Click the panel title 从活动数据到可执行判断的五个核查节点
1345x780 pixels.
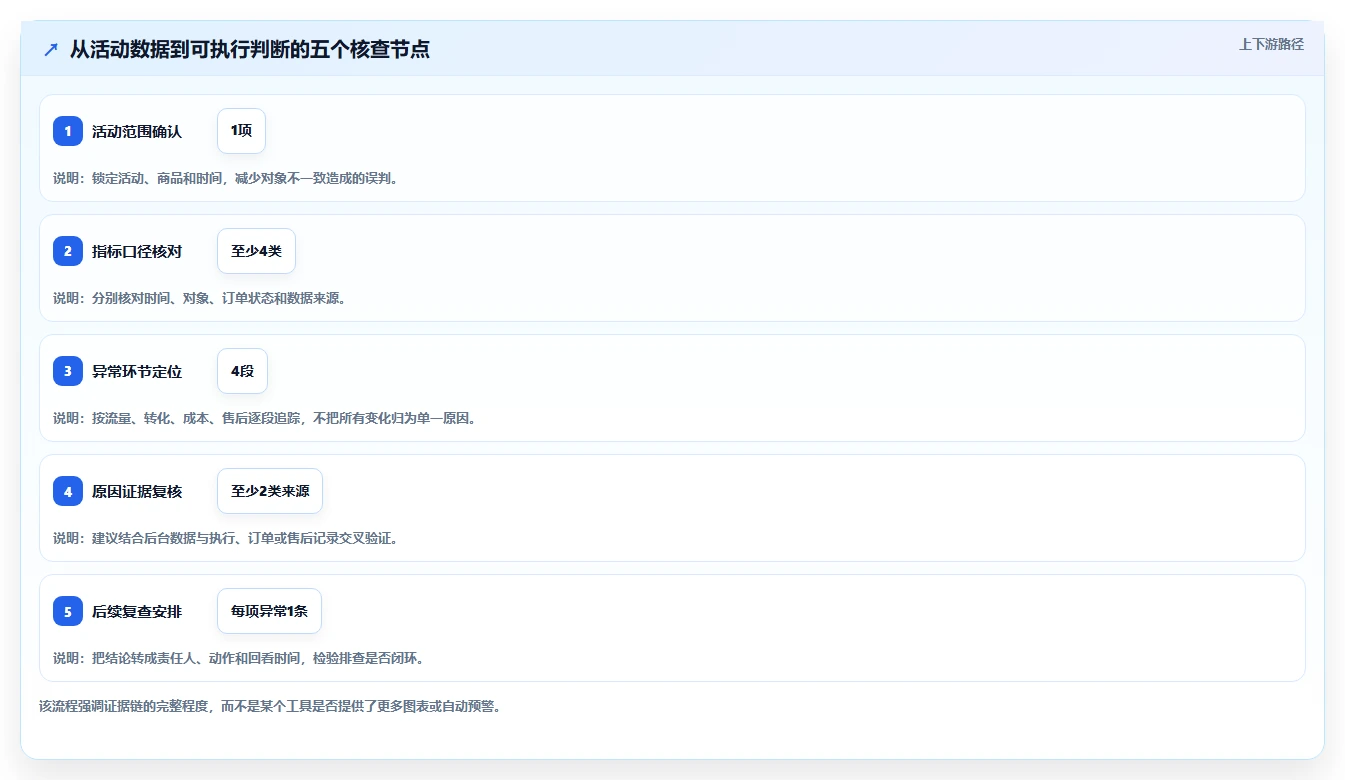click(250, 49)
